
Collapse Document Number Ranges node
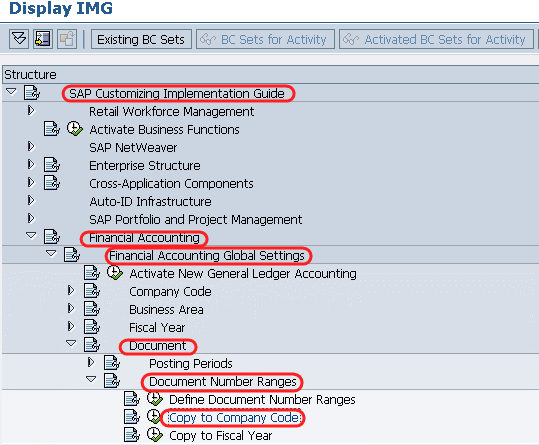pos(91,379)
